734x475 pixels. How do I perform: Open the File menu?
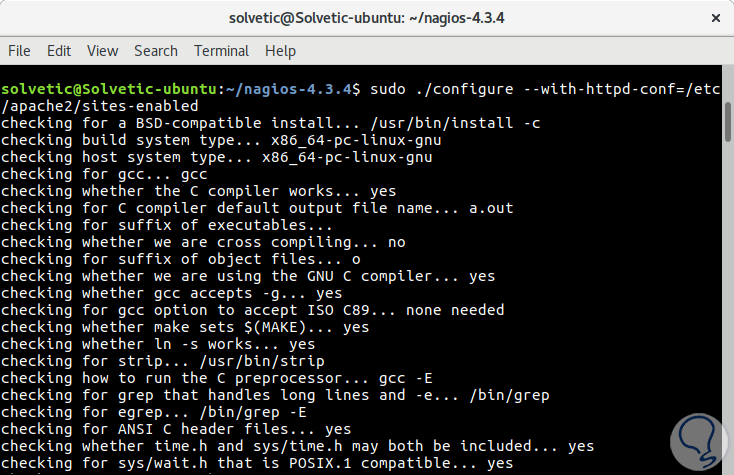(x=19, y=50)
